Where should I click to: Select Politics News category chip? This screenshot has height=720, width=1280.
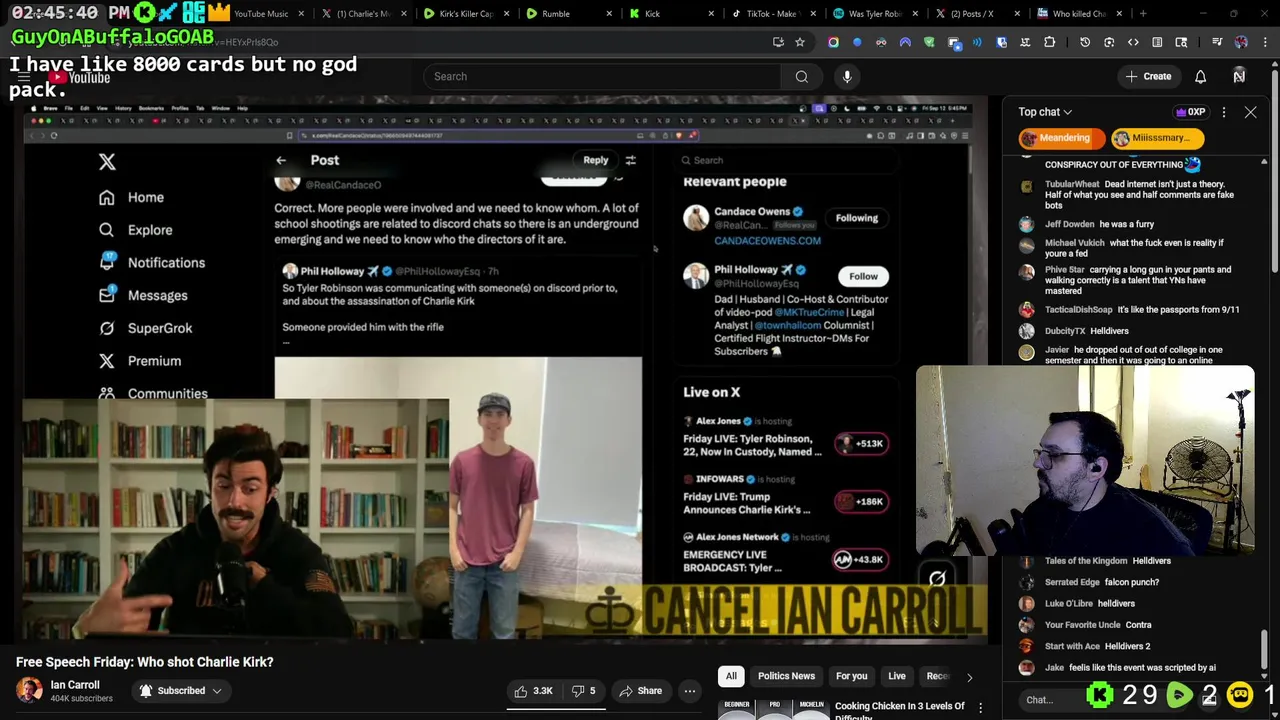[x=786, y=677]
